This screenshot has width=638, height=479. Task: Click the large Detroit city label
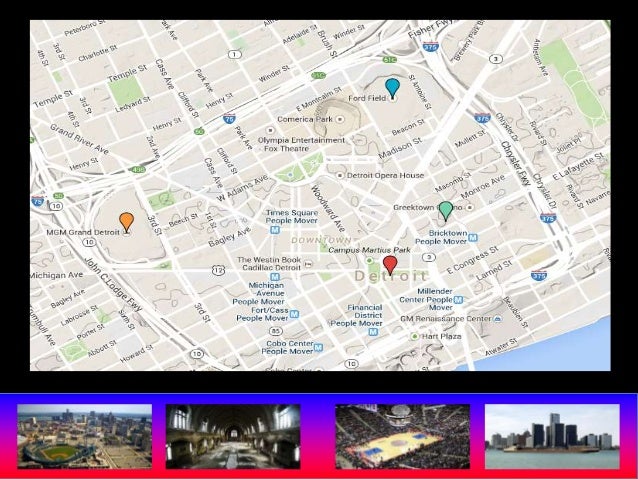pyautogui.click(x=391, y=276)
